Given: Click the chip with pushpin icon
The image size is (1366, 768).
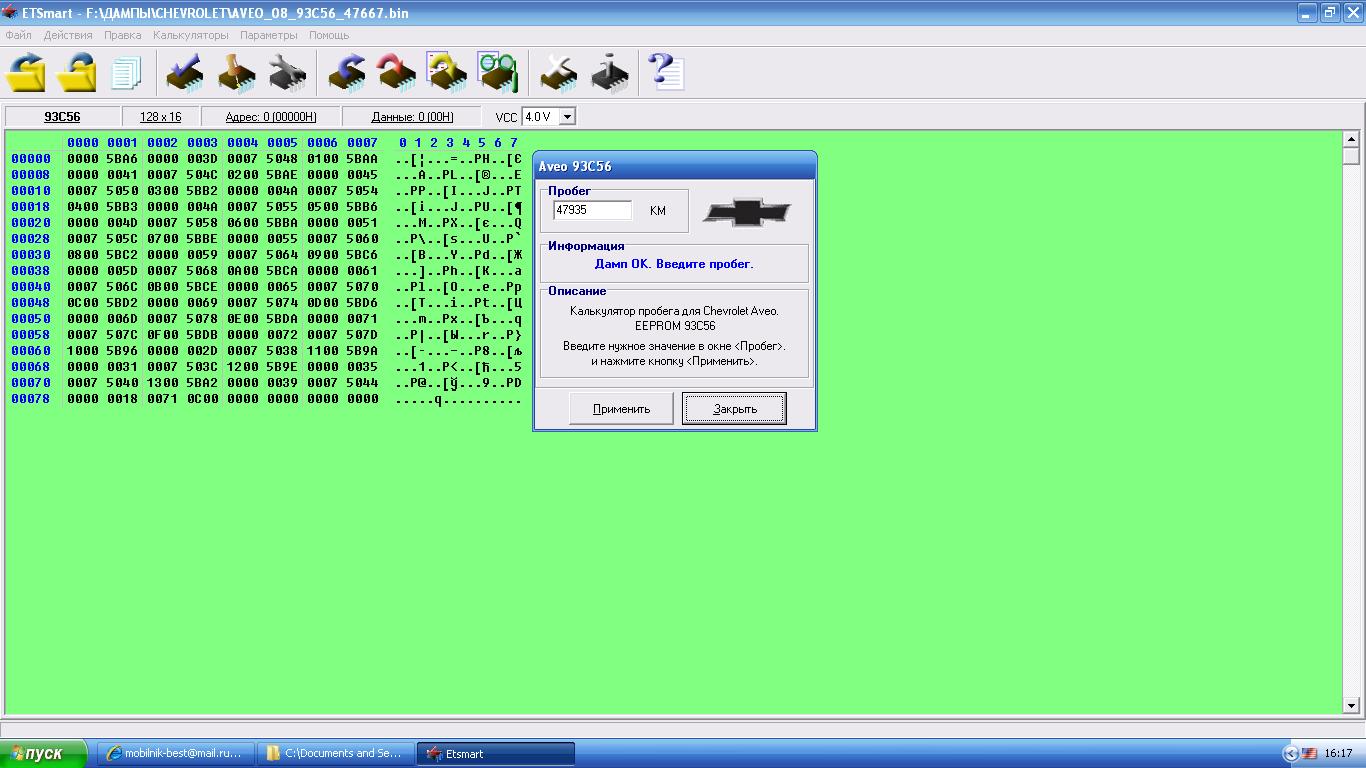Looking at the screenshot, I should tap(237, 72).
